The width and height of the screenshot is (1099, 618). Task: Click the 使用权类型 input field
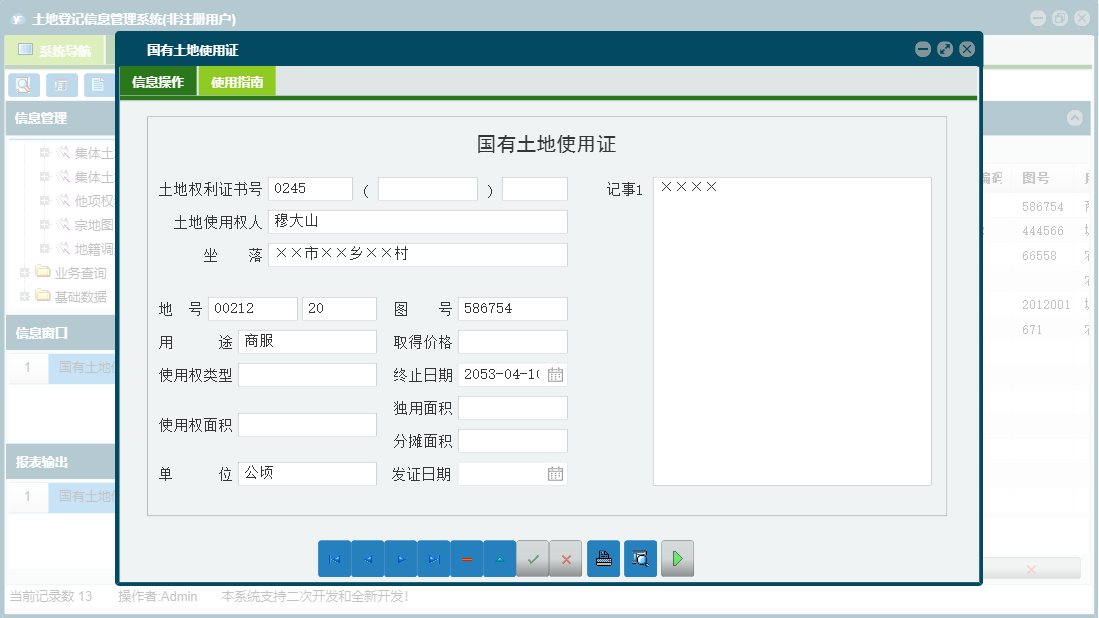pos(308,375)
